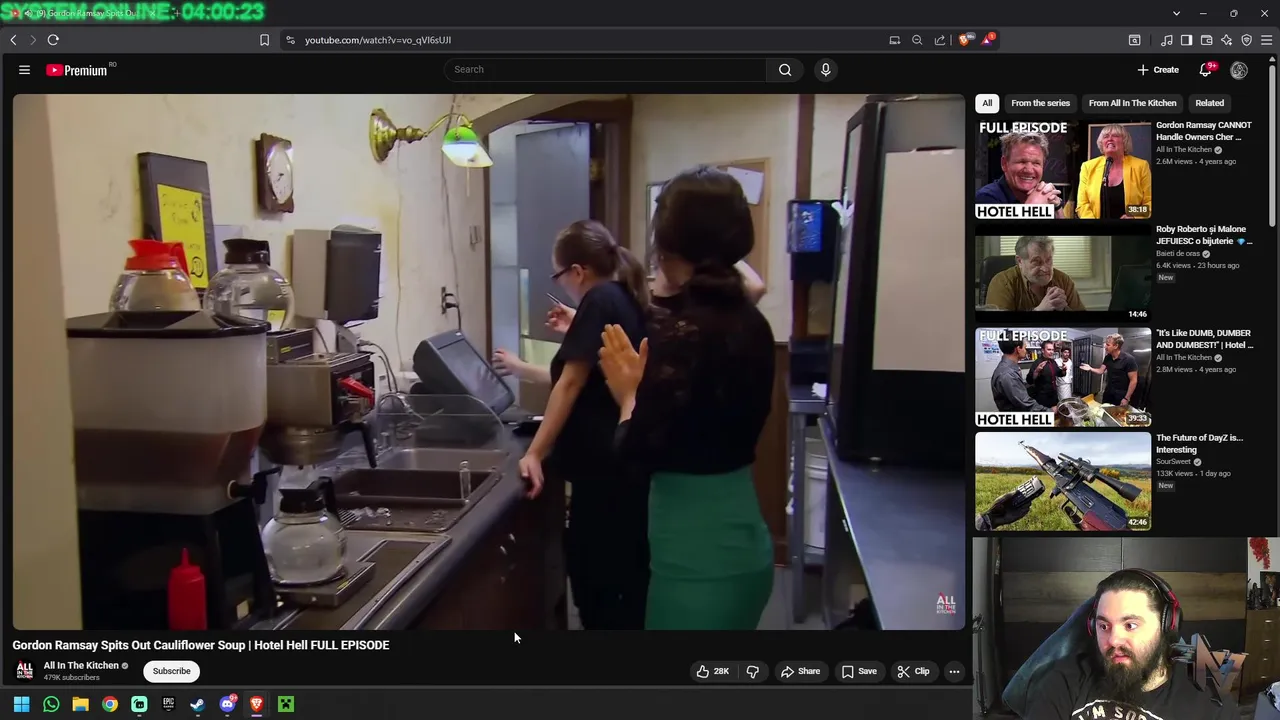Viewport: 1280px width, 720px height.
Task: Open the tab search dropdown arrow
Action: (x=1176, y=13)
